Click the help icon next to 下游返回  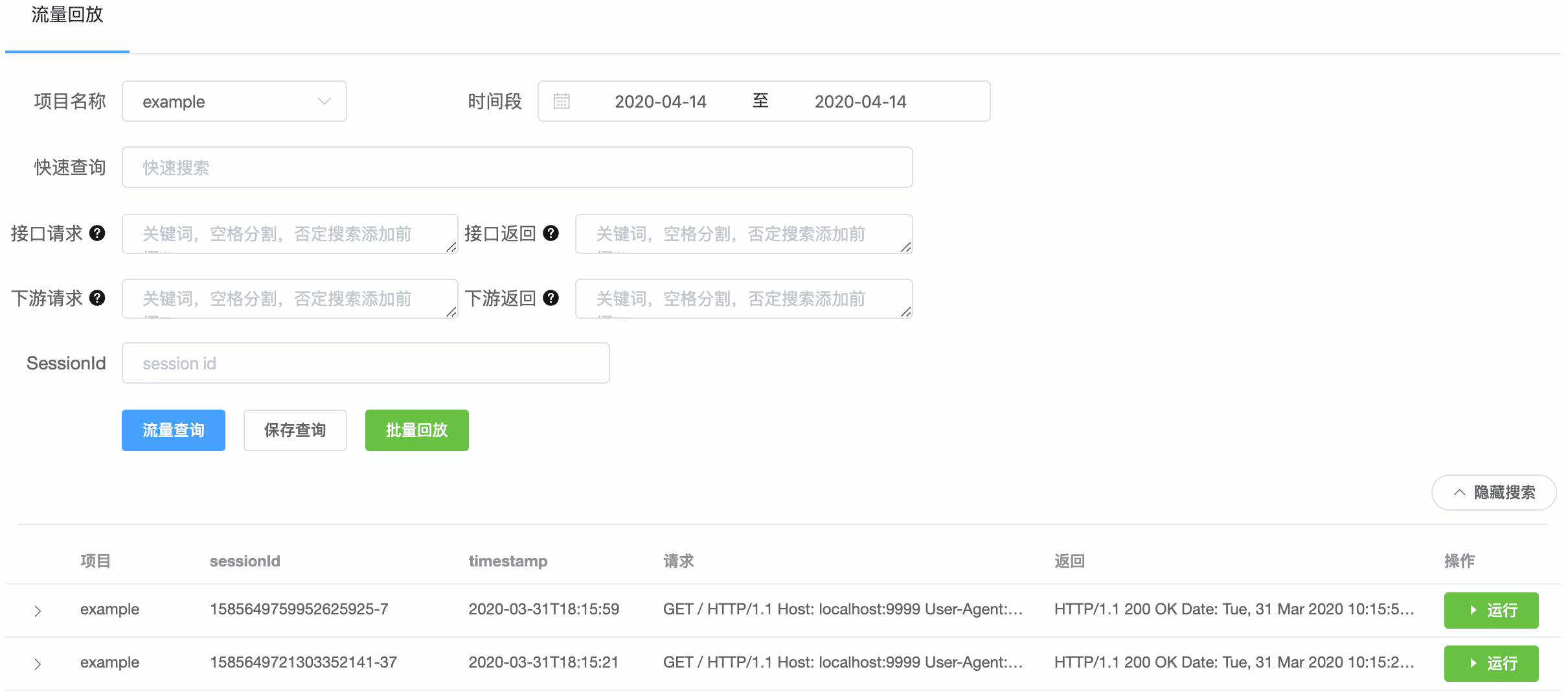coord(551,298)
